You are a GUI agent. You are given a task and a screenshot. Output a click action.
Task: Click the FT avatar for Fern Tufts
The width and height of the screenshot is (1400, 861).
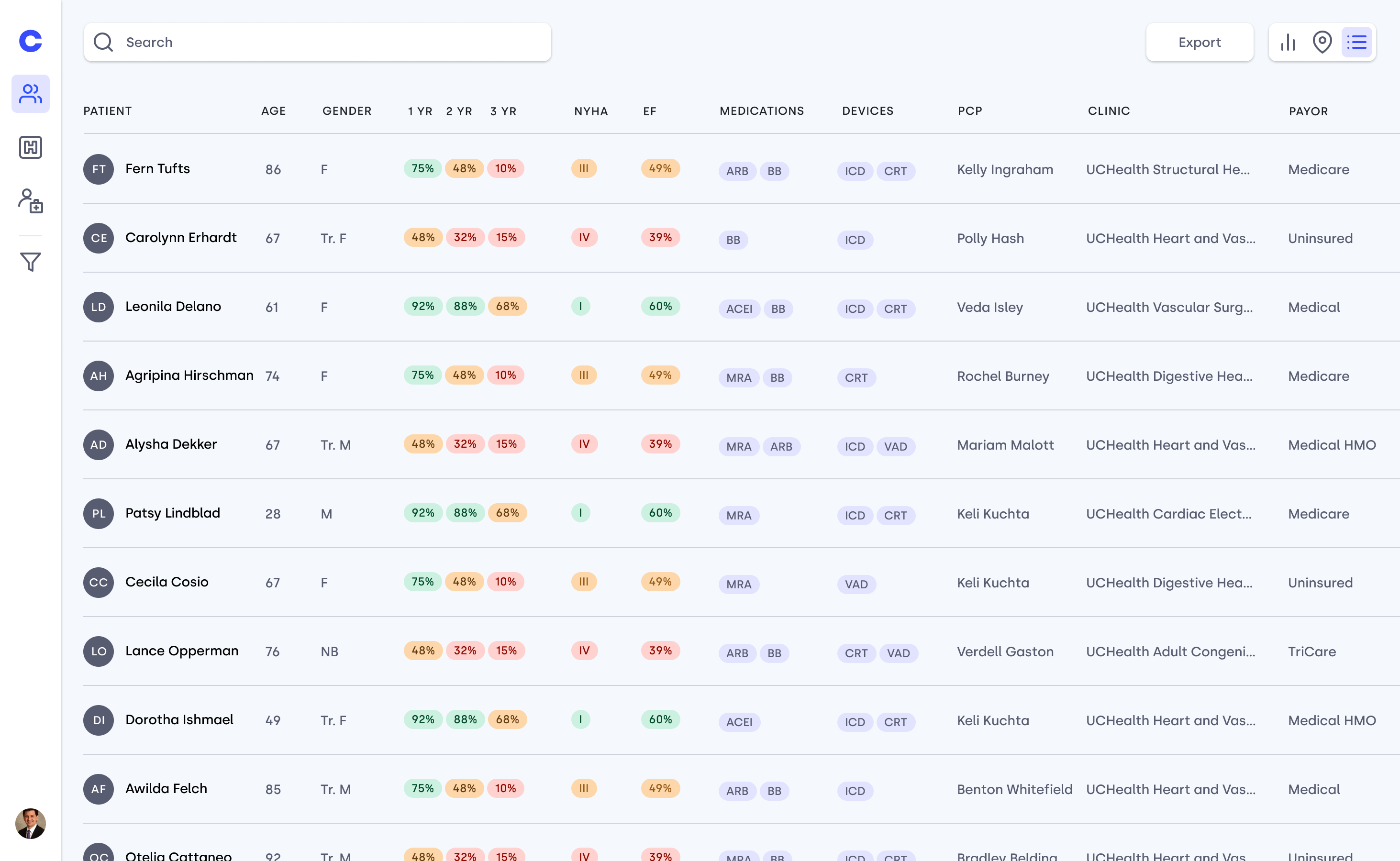pyautogui.click(x=99, y=169)
